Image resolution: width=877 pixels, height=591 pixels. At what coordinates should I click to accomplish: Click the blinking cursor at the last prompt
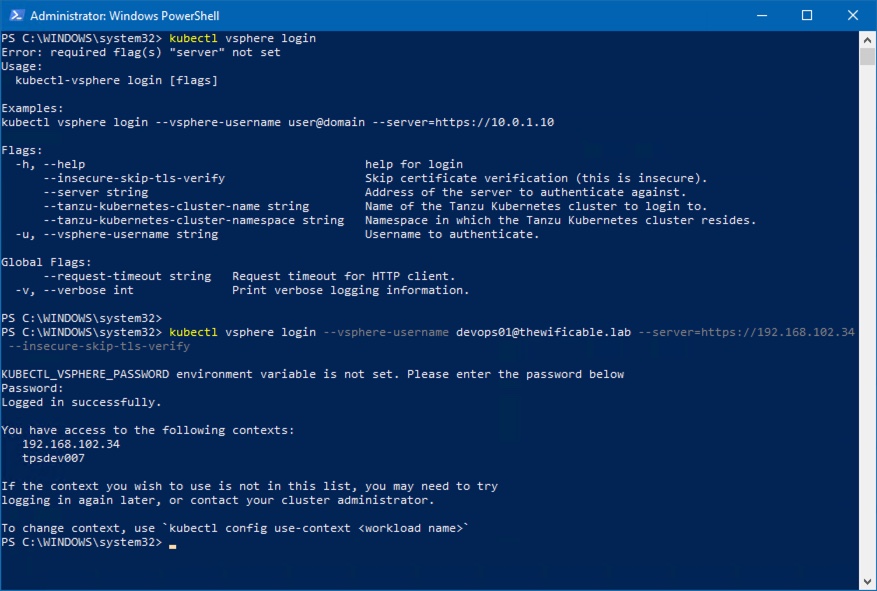[x=172, y=543]
